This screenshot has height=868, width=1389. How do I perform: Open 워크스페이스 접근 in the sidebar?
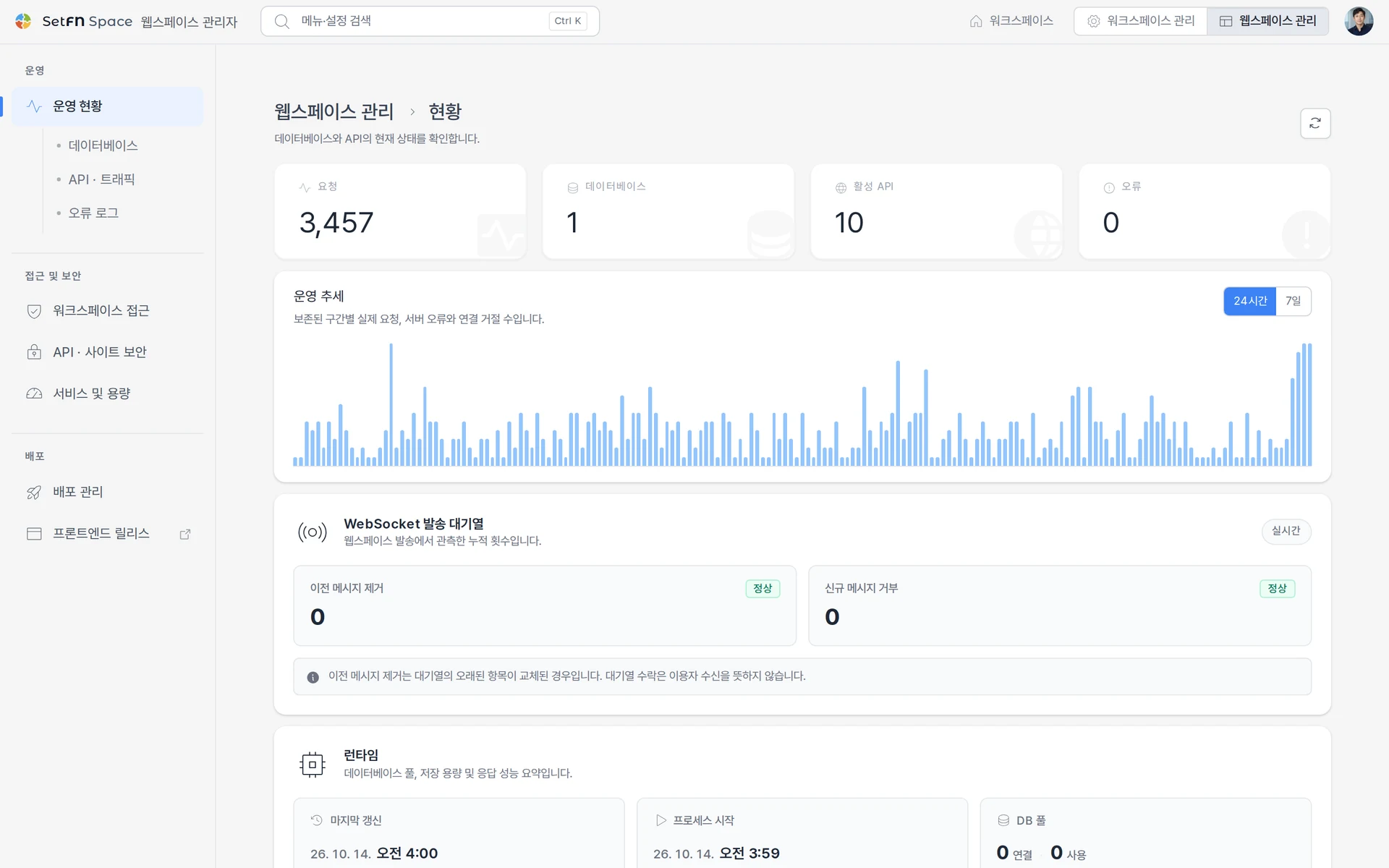(x=107, y=311)
